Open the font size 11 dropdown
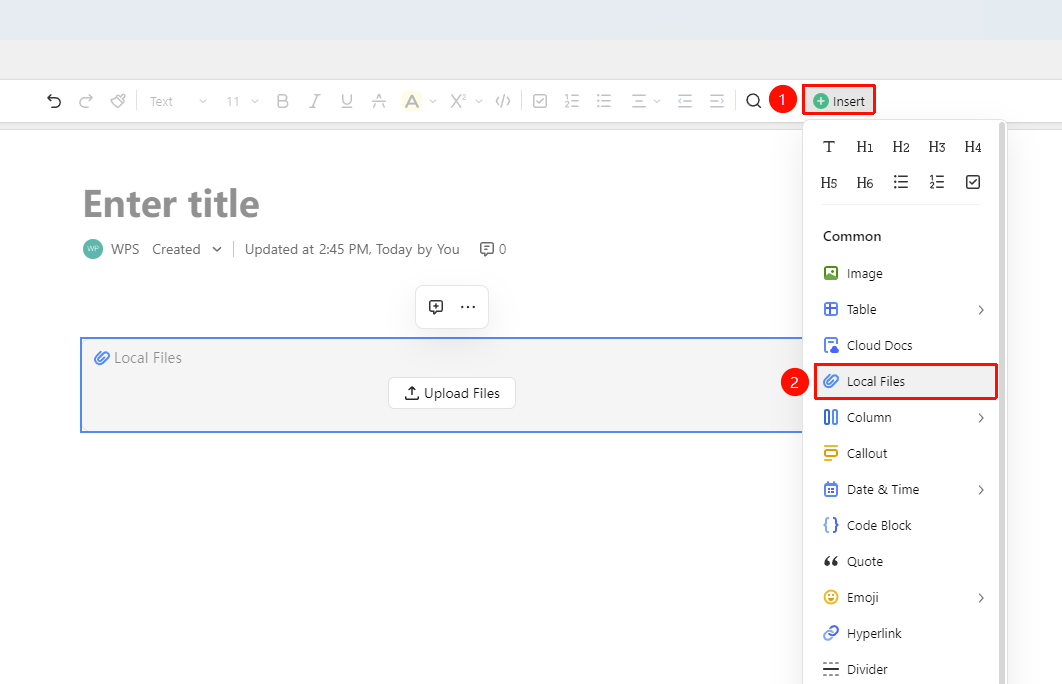 click(x=242, y=102)
